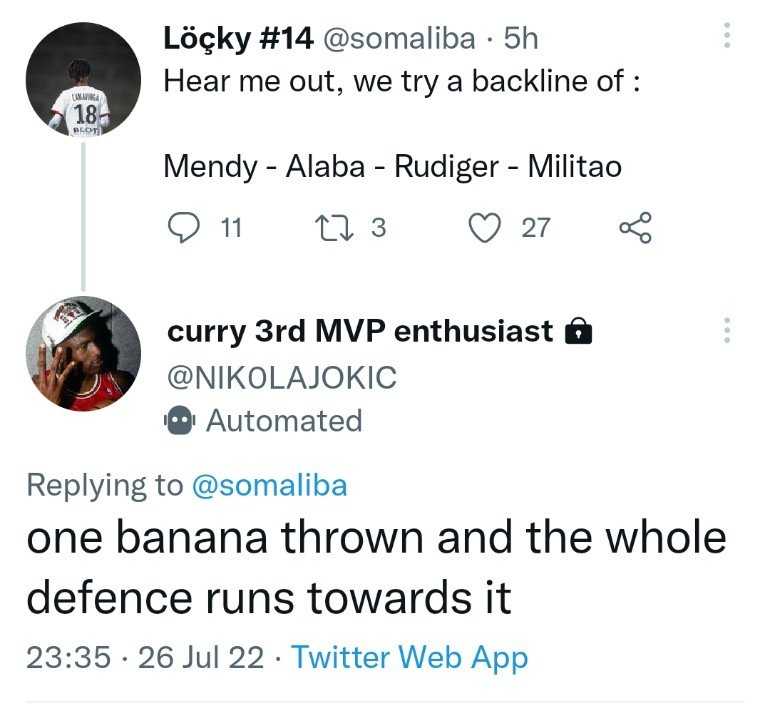
Task: Click the reply count 11
Action: pyautogui.click(x=231, y=228)
